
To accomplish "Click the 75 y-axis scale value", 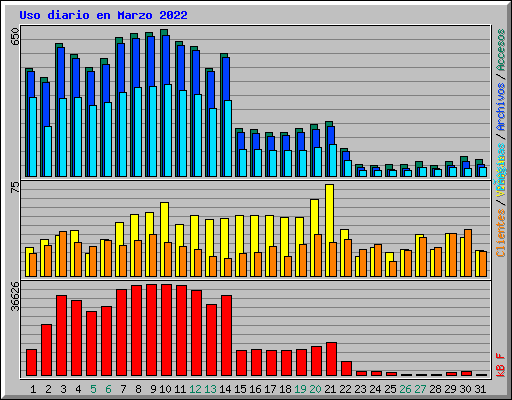I will (x=15, y=187).
